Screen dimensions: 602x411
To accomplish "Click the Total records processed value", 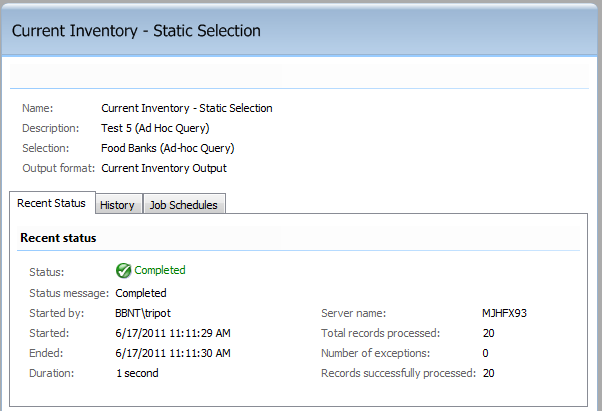I will (x=489, y=333).
